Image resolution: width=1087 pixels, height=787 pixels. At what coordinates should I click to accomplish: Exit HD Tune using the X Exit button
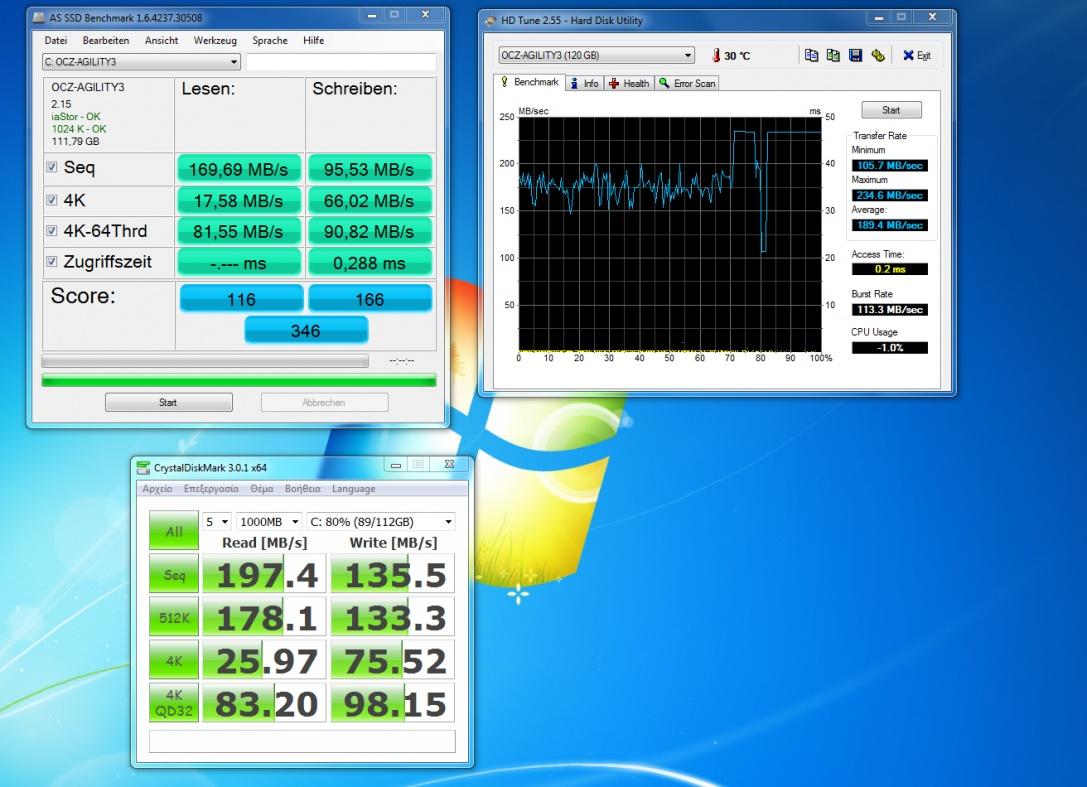click(x=916, y=56)
